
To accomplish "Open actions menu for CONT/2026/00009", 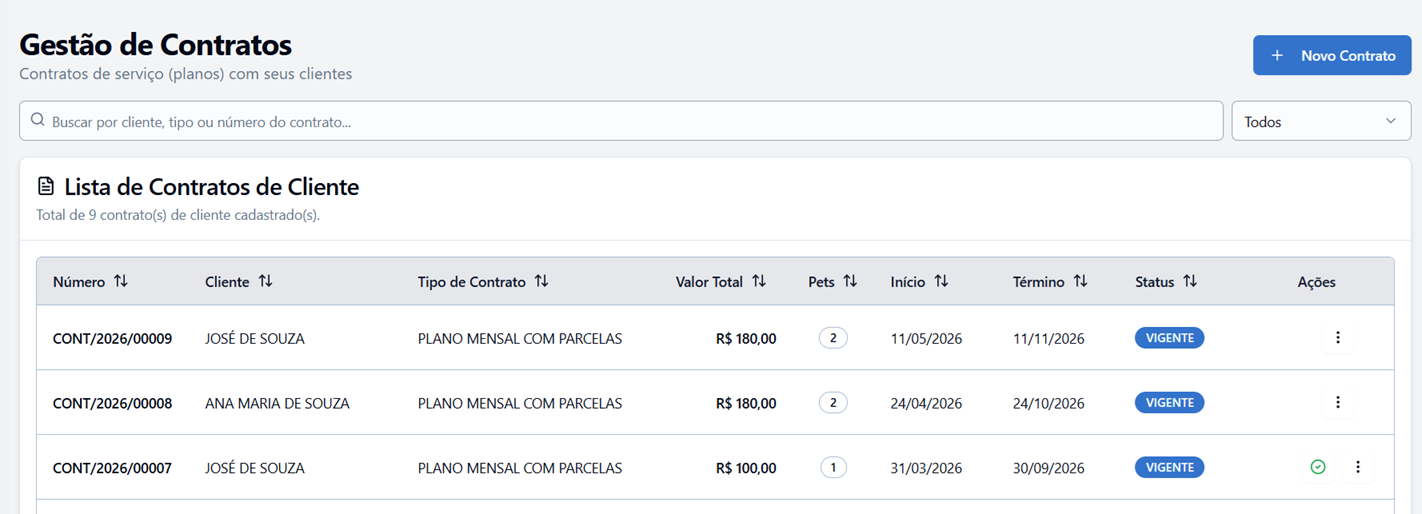I will coord(1338,338).
